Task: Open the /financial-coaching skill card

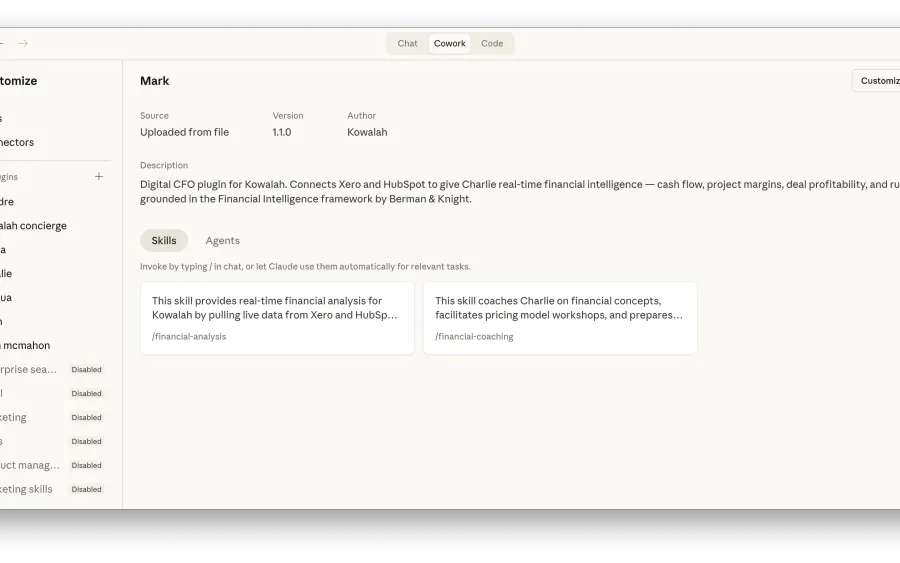Action: [560, 318]
